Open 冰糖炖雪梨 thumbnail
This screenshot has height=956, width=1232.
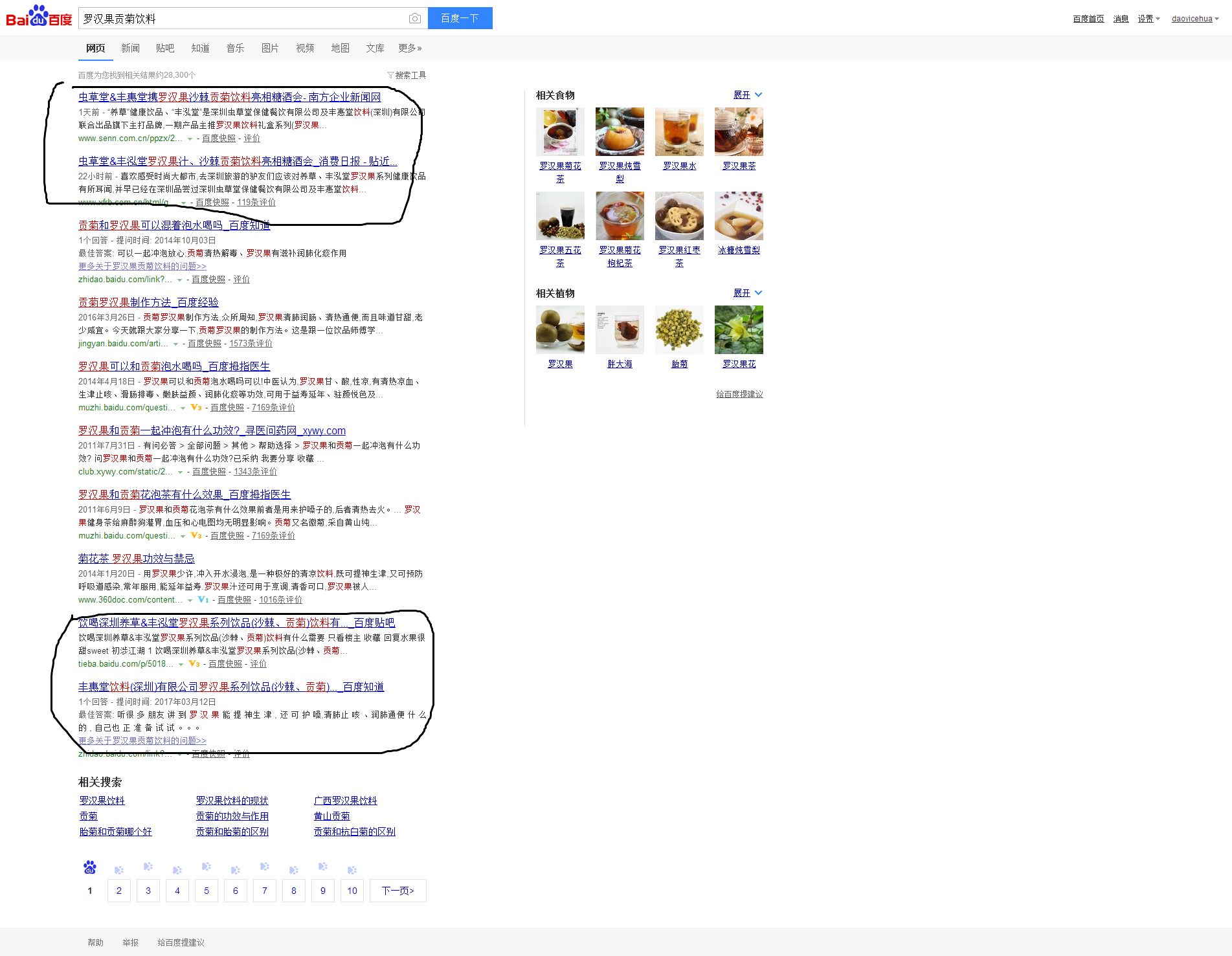(739, 216)
